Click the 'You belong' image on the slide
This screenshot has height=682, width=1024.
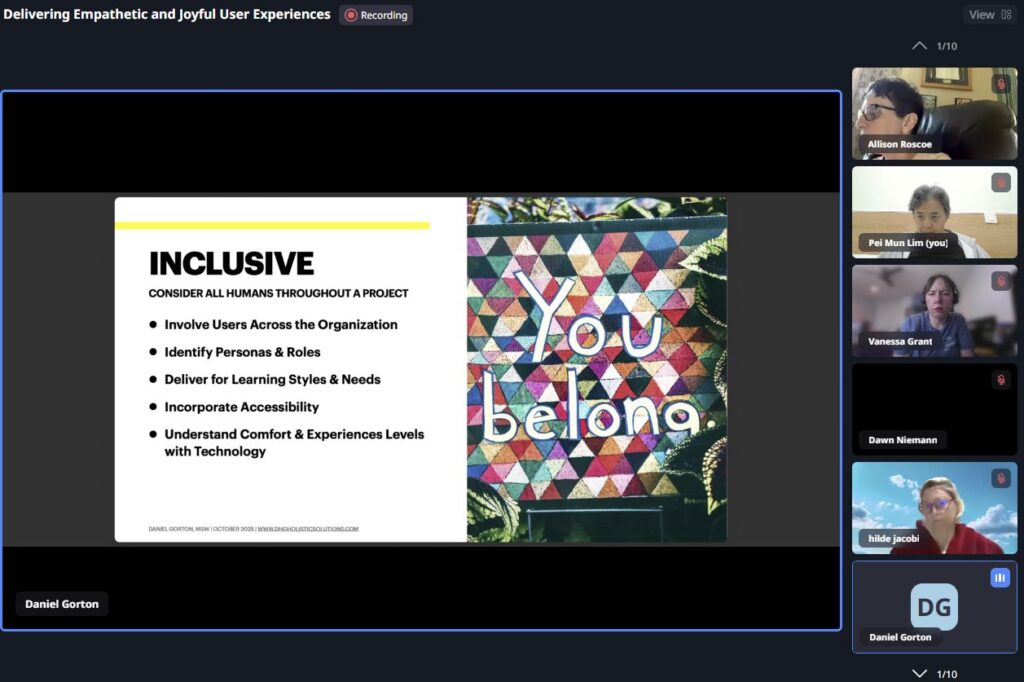[596, 369]
